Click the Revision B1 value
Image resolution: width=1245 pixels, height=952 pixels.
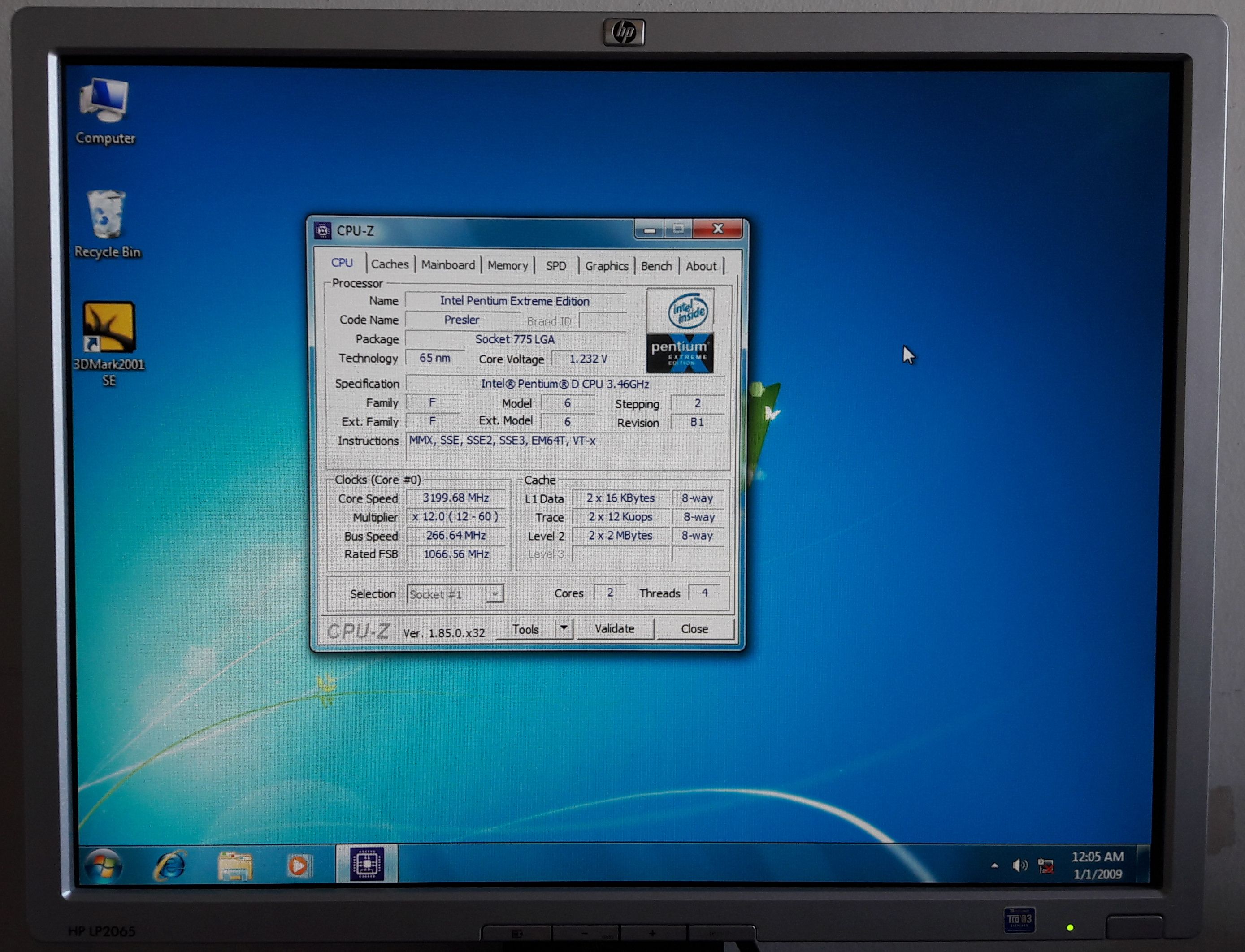[698, 423]
